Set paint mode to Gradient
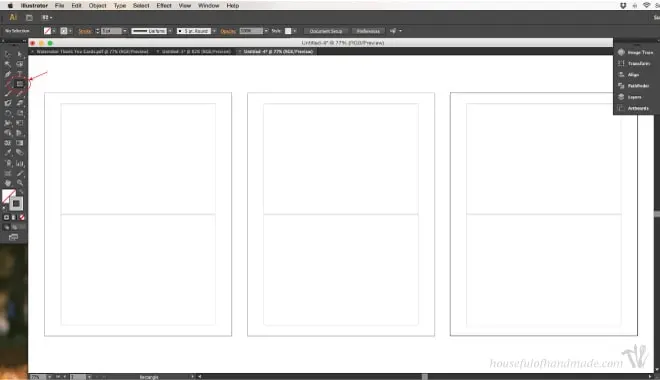The image size is (660, 380). (x=14, y=217)
